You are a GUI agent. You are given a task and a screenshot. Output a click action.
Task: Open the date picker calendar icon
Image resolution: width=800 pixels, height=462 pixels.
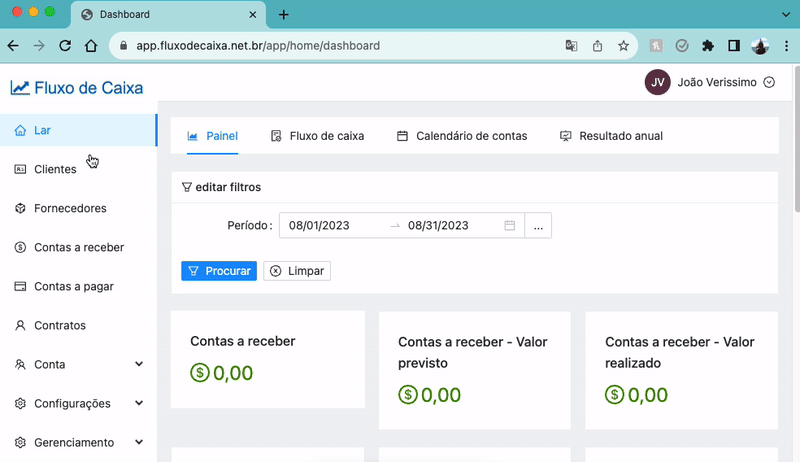click(x=509, y=225)
